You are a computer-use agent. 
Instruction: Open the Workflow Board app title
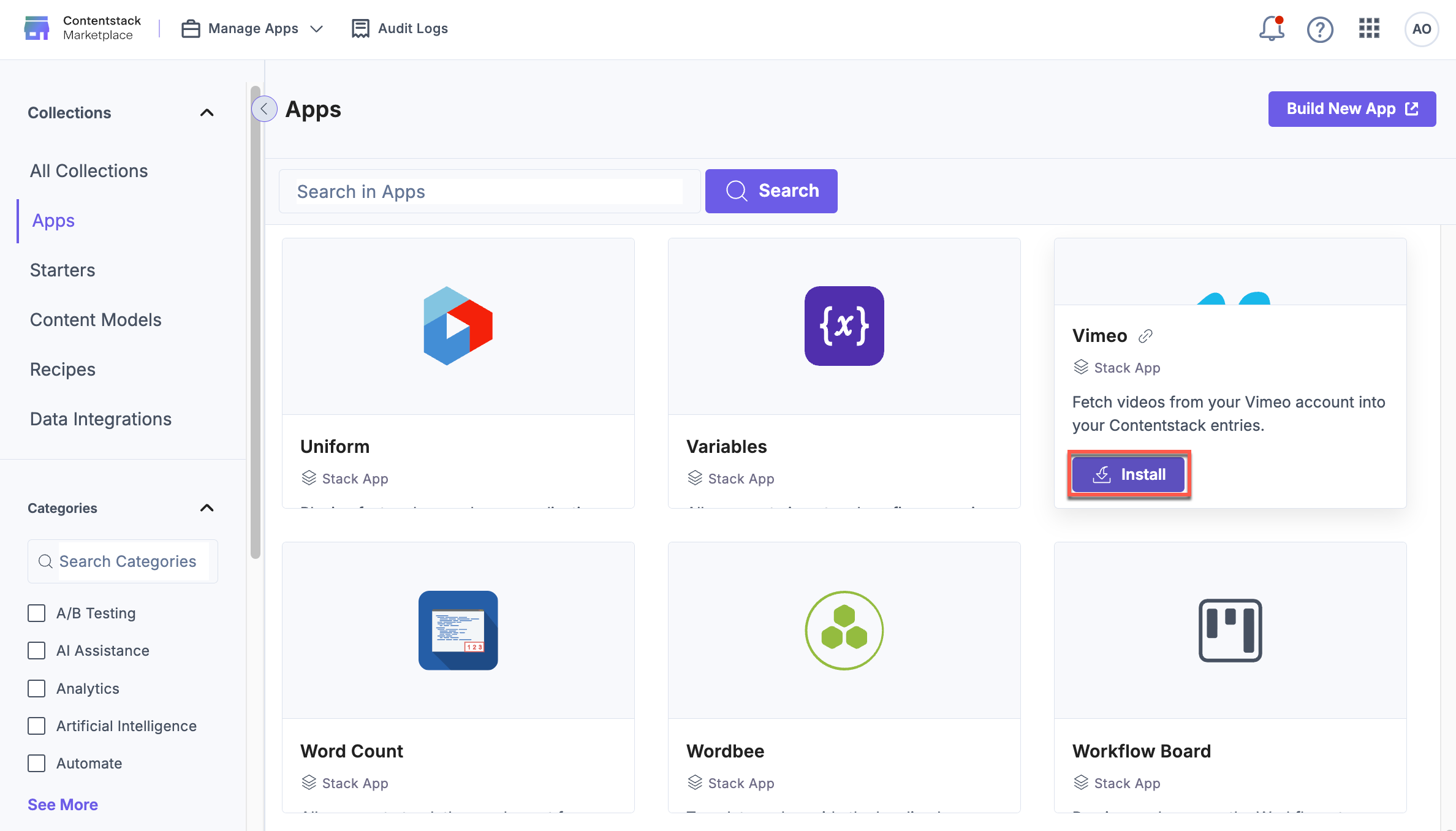coord(1142,751)
